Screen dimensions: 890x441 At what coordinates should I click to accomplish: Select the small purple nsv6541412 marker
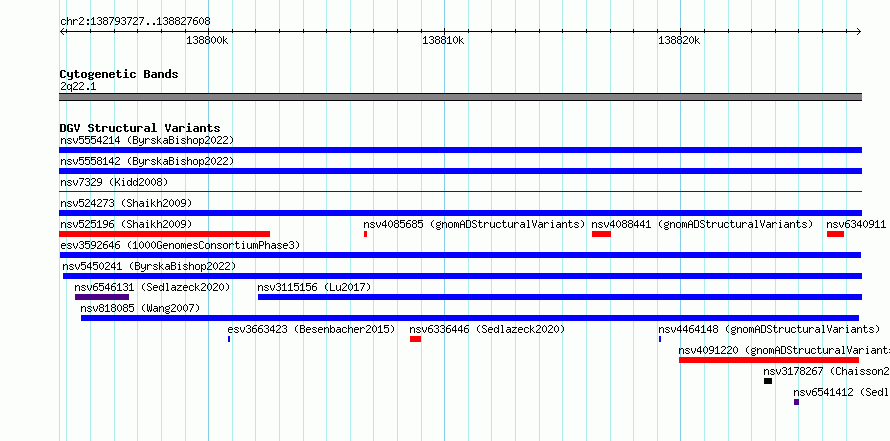[796, 402]
